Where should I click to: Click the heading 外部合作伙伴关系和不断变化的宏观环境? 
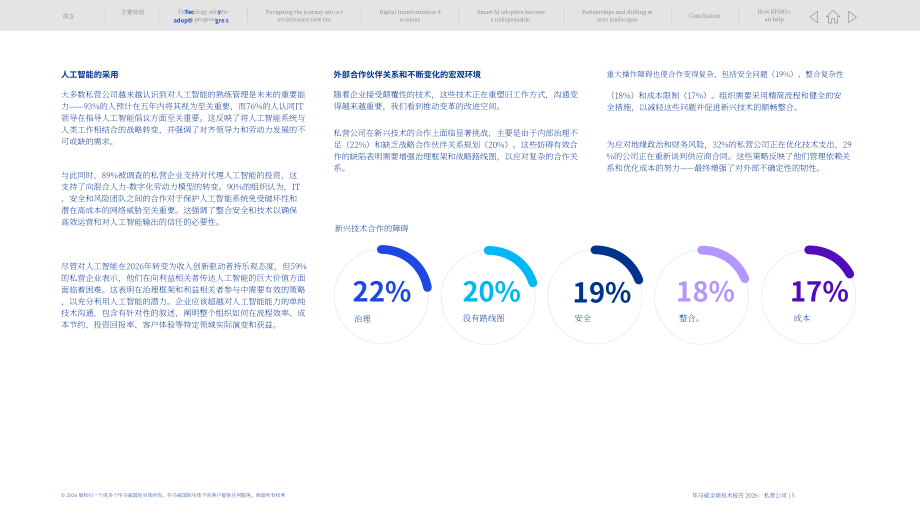(407, 75)
